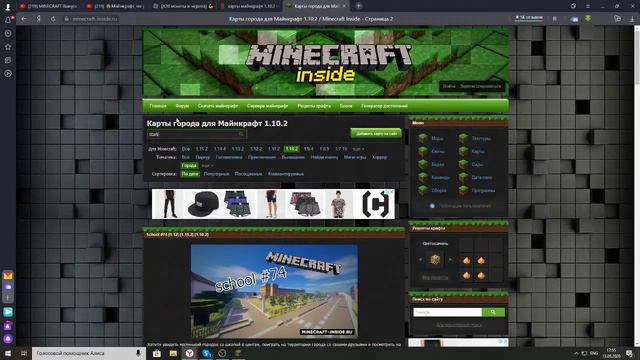Open browser notifications bell icon
Screen dimensions: 640x360
(8, 19)
